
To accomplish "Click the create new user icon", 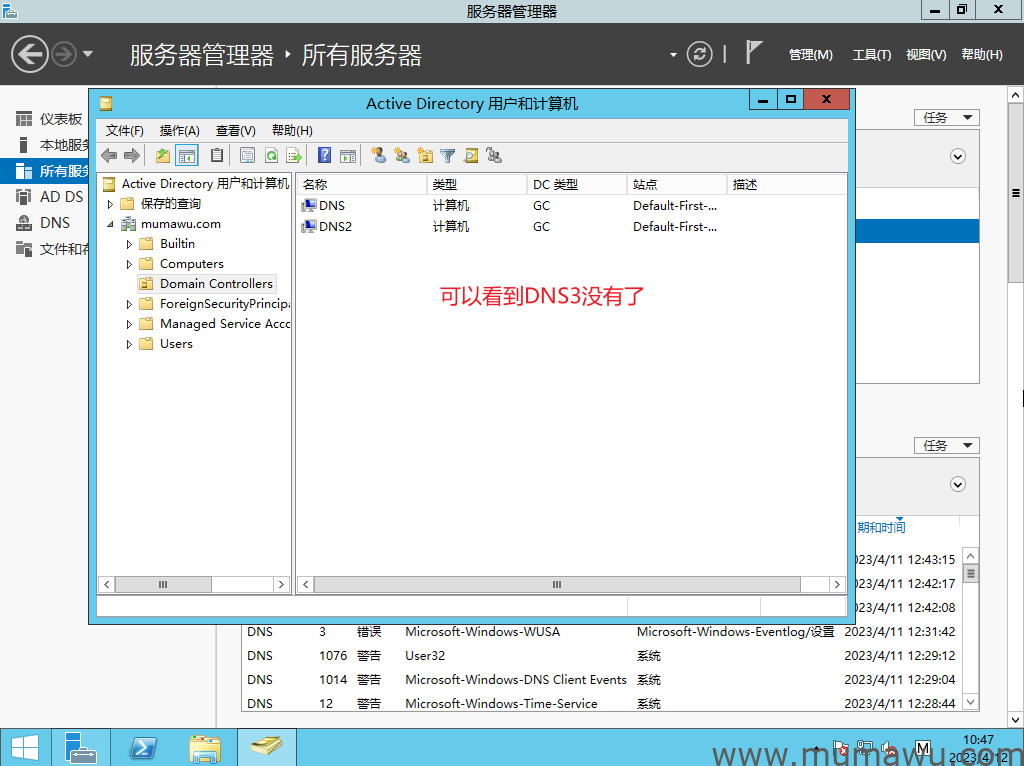I will (x=378, y=155).
